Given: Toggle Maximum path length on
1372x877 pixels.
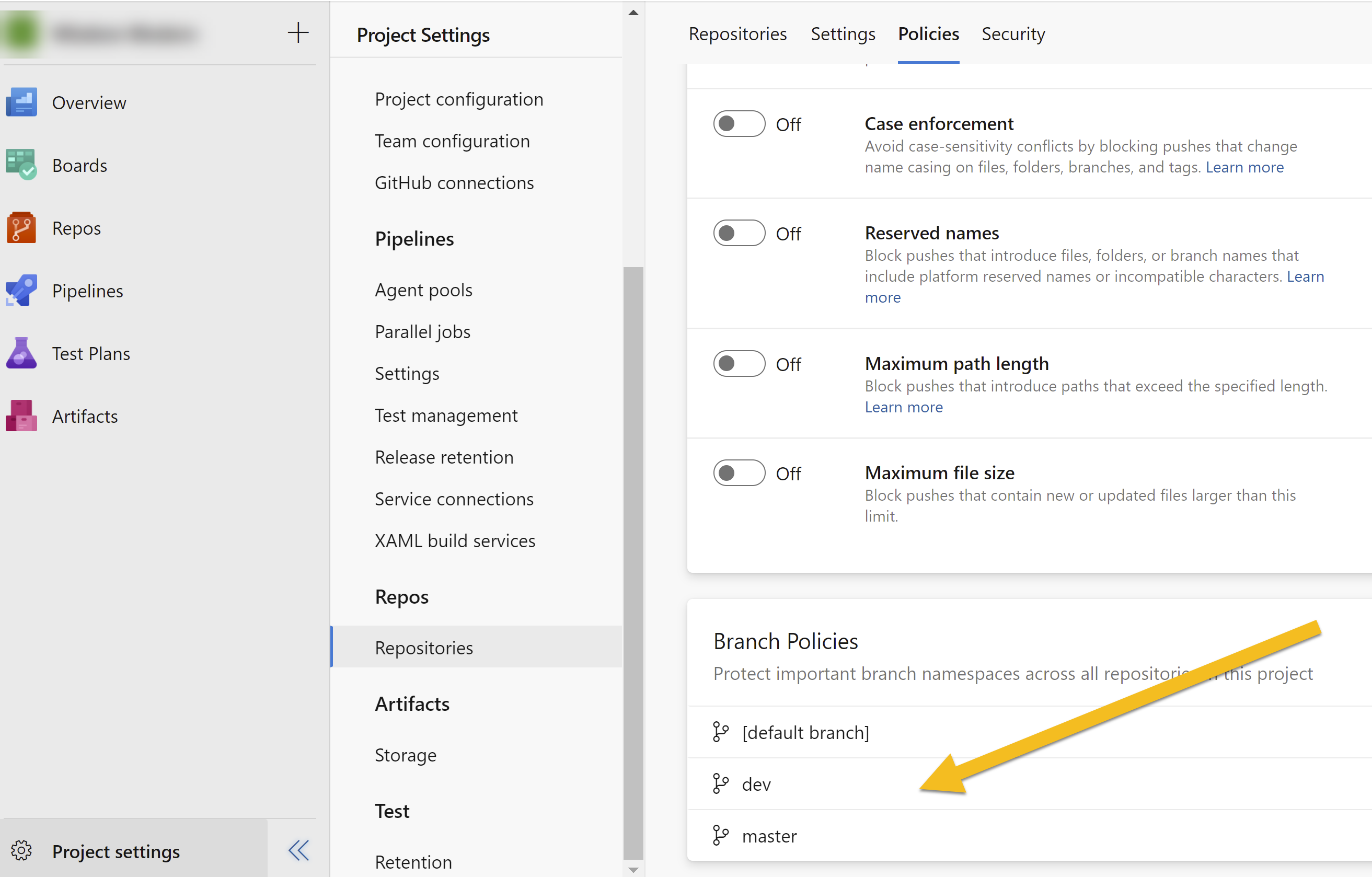Looking at the screenshot, I should point(739,364).
